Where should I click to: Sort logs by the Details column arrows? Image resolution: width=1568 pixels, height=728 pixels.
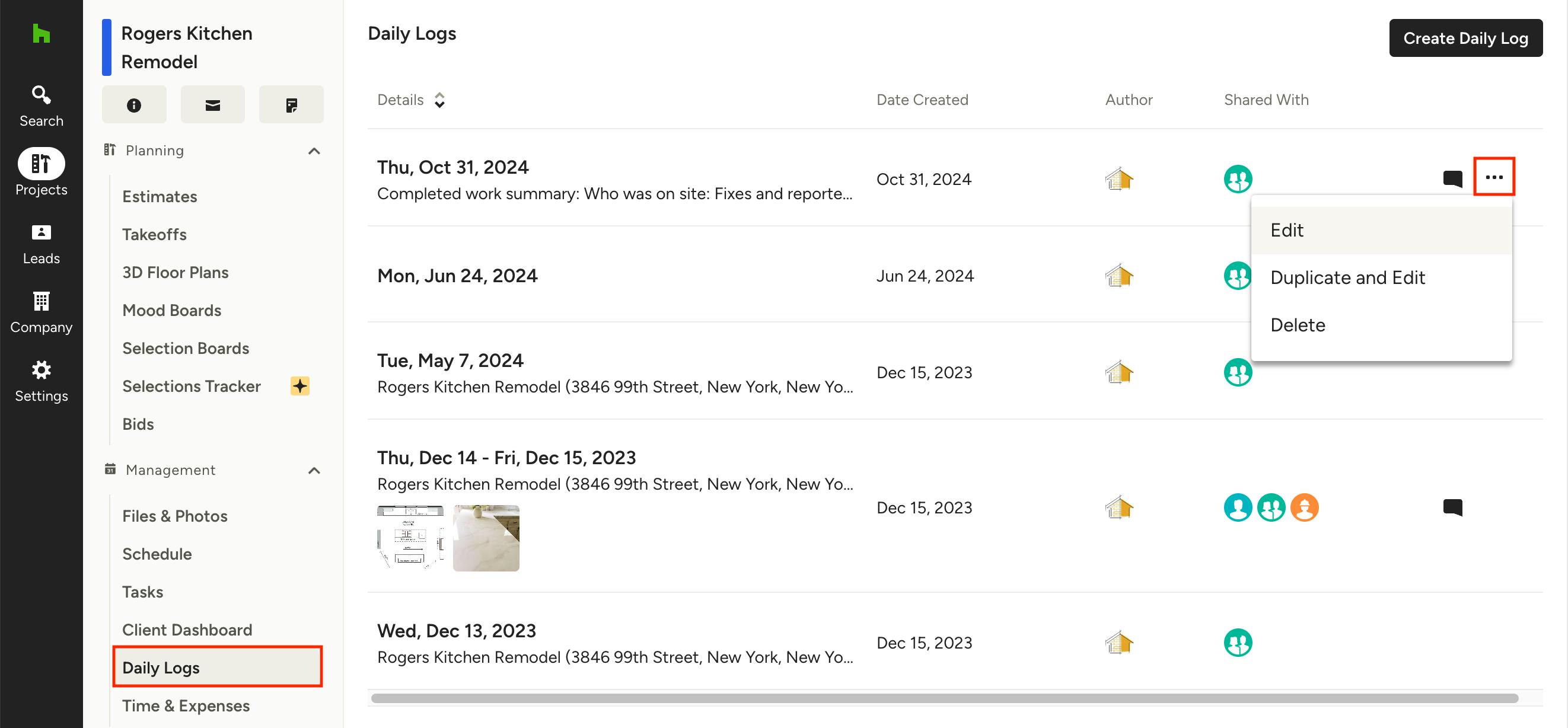pyautogui.click(x=439, y=100)
